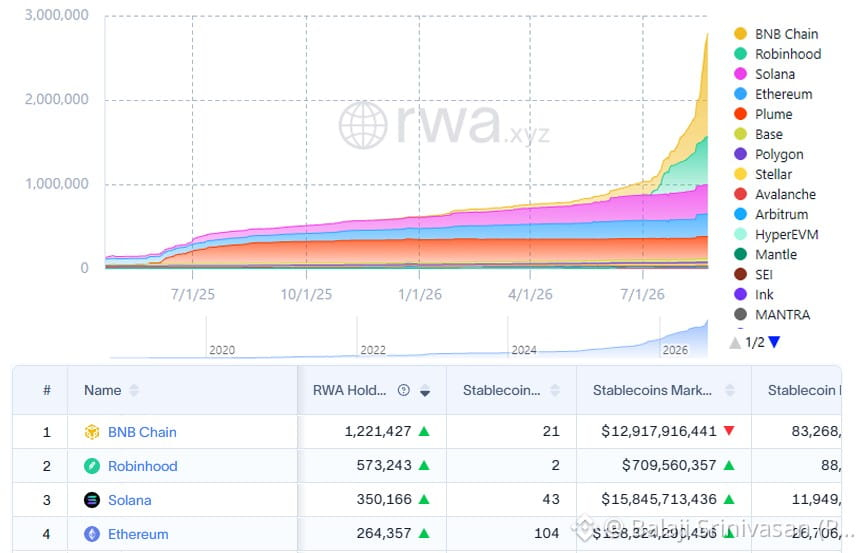Click the 1,221,427 RWA holders value
This screenshot has width=862, height=553.
tap(378, 432)
